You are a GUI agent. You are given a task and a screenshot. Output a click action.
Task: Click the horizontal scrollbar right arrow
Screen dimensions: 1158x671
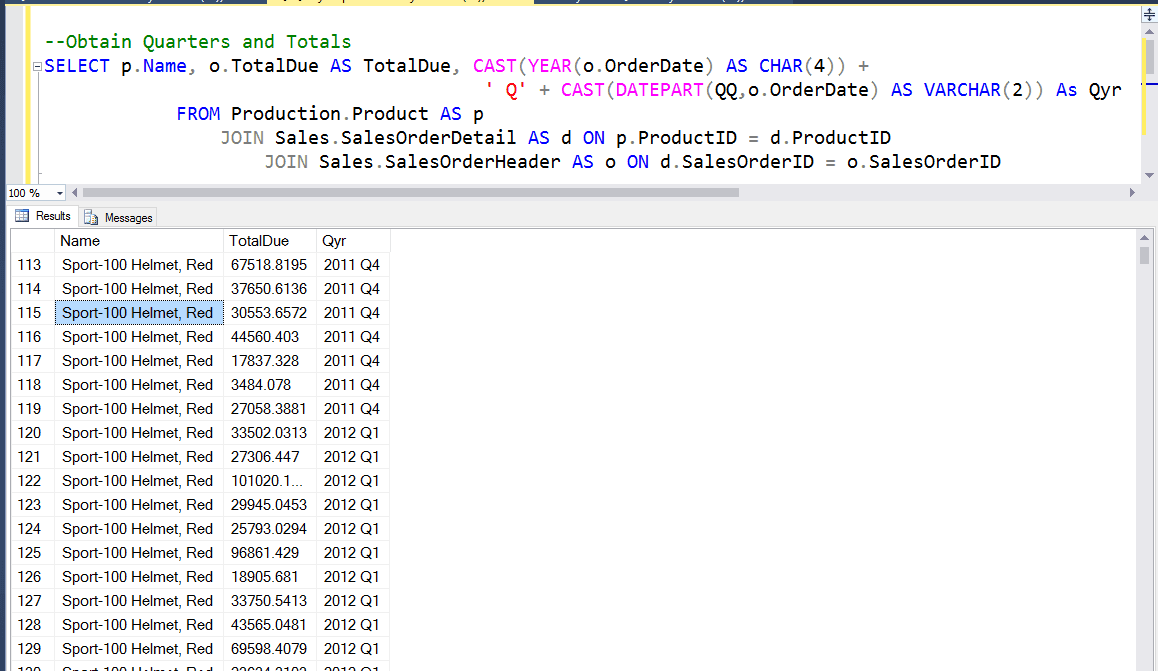(x=1132, y=192)
